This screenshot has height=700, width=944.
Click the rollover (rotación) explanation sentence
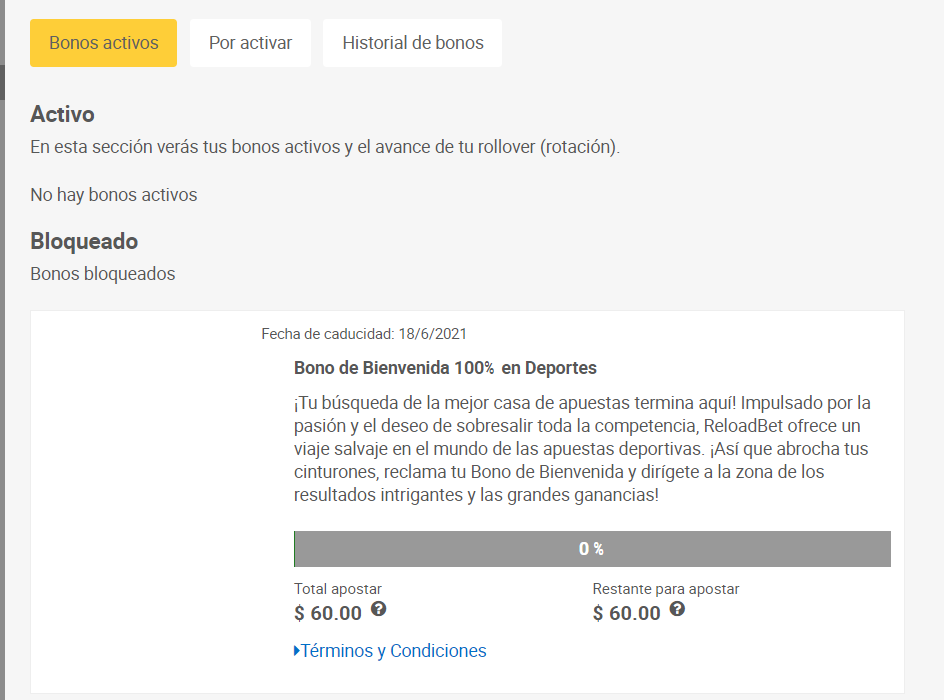(325, 147)
